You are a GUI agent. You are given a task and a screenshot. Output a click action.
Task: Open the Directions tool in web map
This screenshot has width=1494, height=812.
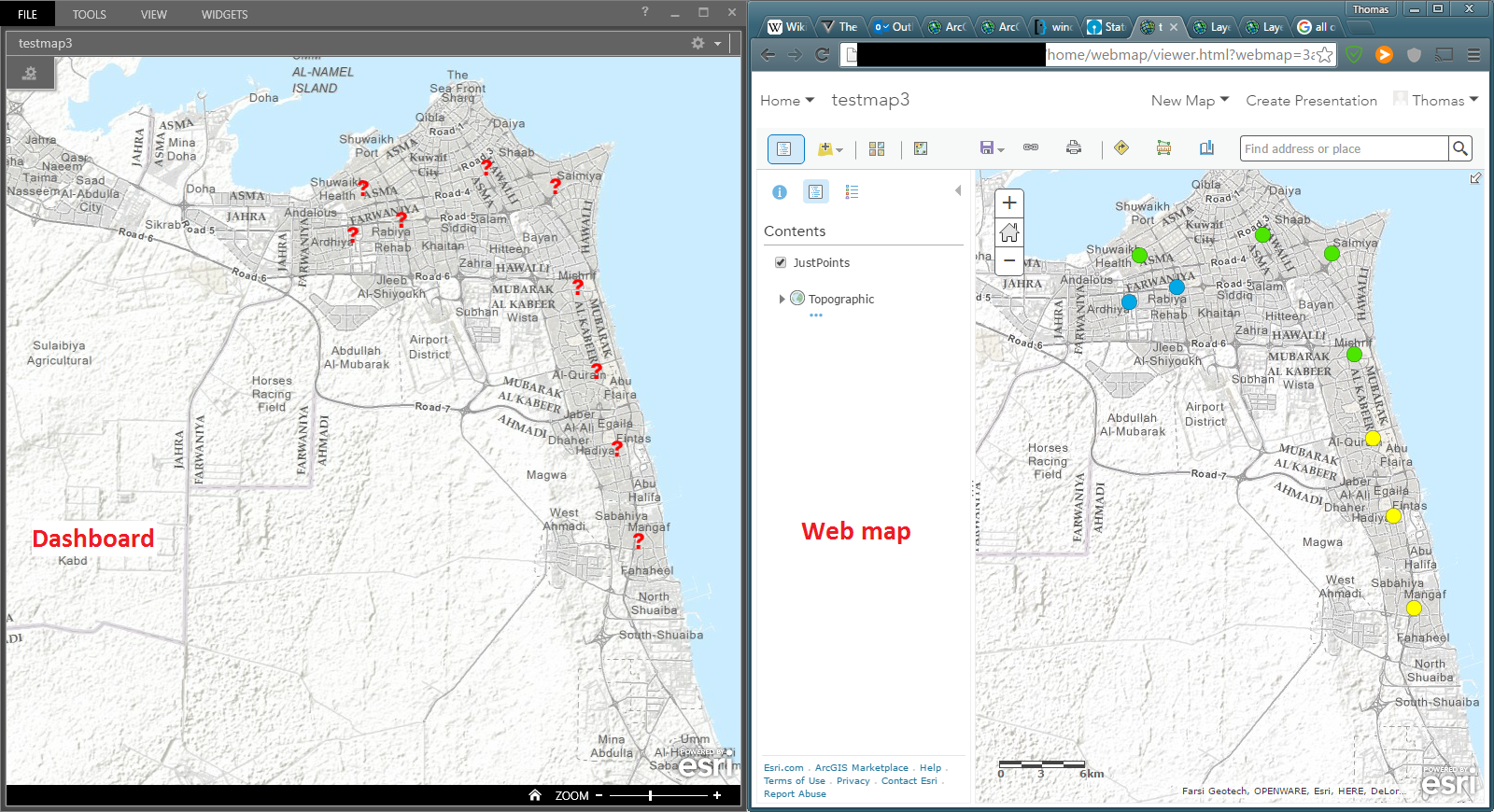(1121, 147)
